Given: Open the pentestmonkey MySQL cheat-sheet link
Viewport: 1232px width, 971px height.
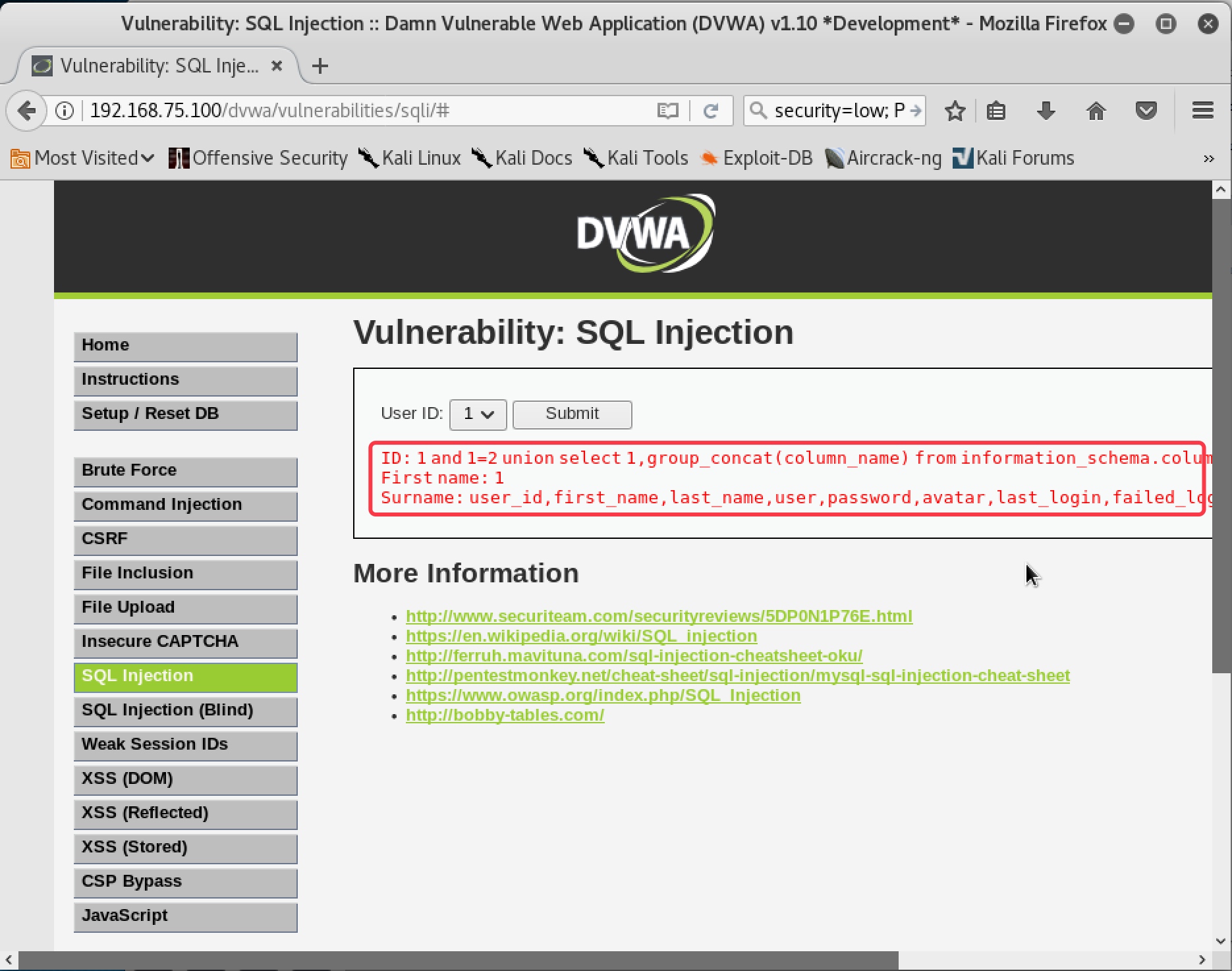Looking at the screenshot, I should coord(738,675).
